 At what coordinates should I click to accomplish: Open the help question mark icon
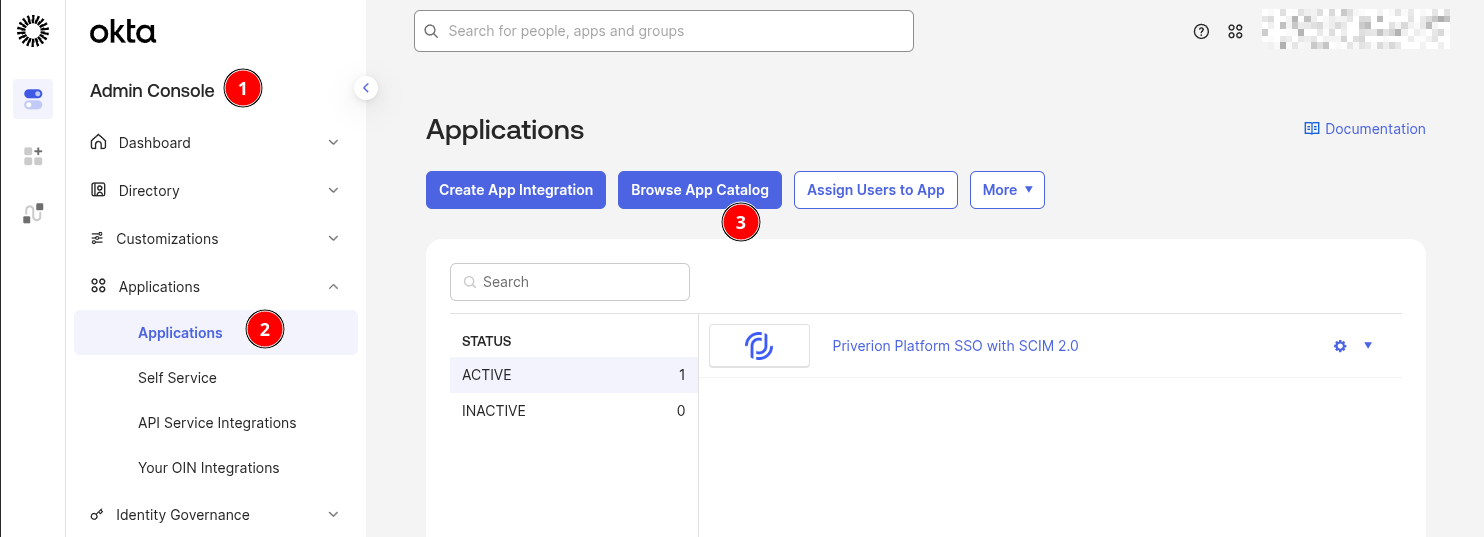[1201, 32]
